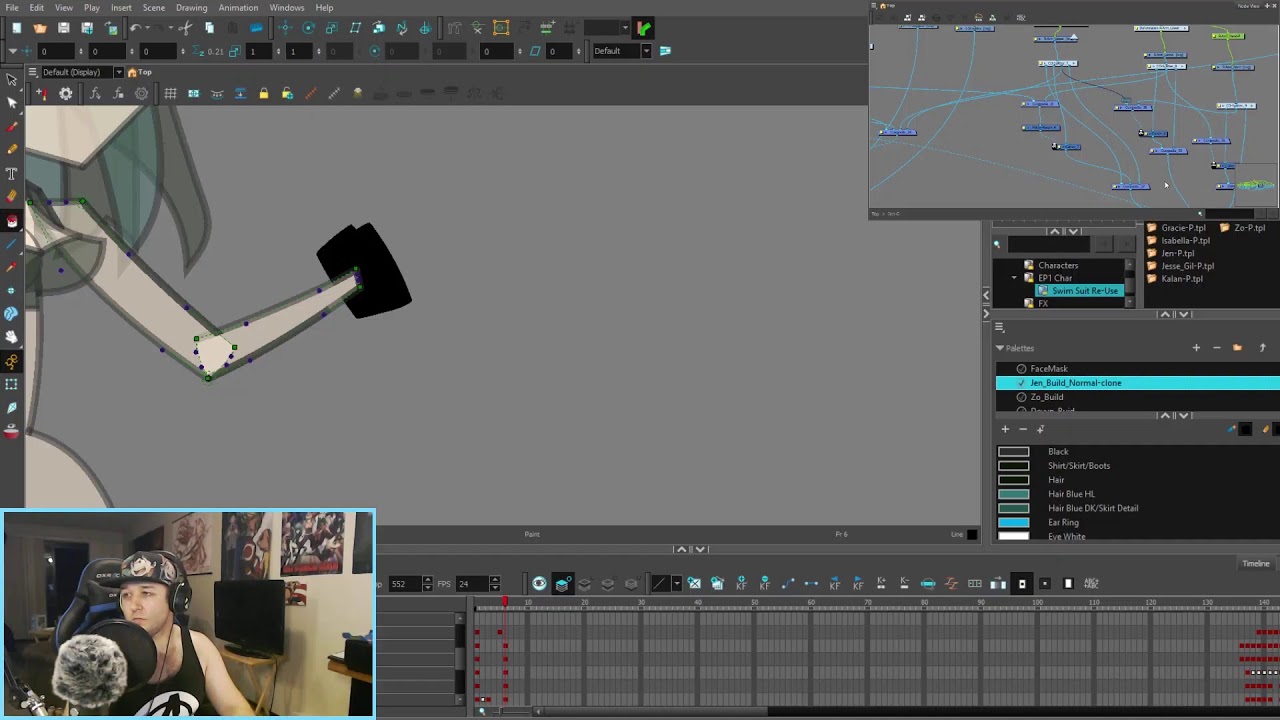Select Jen_Build_Normal-clone palette
This screenshot has width=1280, height=720.
pyautogui.click(x=1137, y=383)
